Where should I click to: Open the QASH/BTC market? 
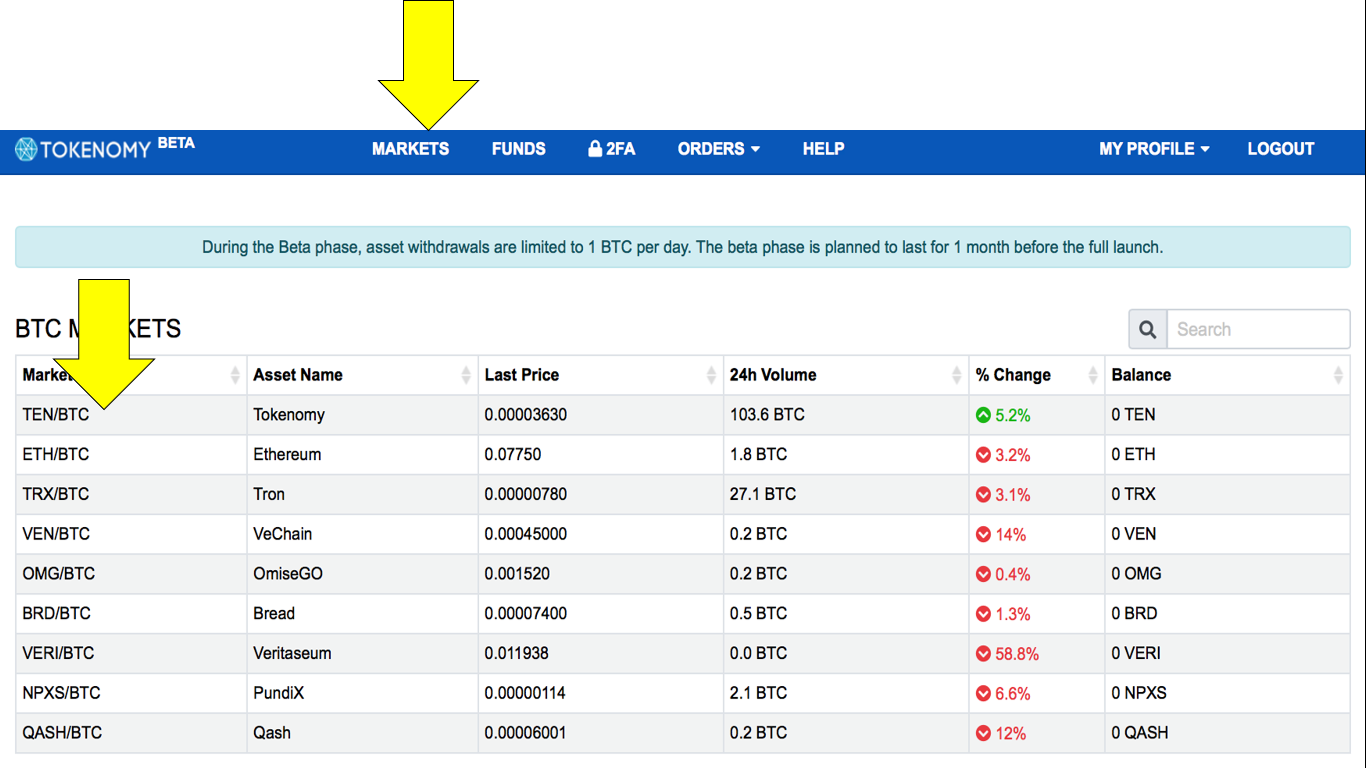(63, 733)
